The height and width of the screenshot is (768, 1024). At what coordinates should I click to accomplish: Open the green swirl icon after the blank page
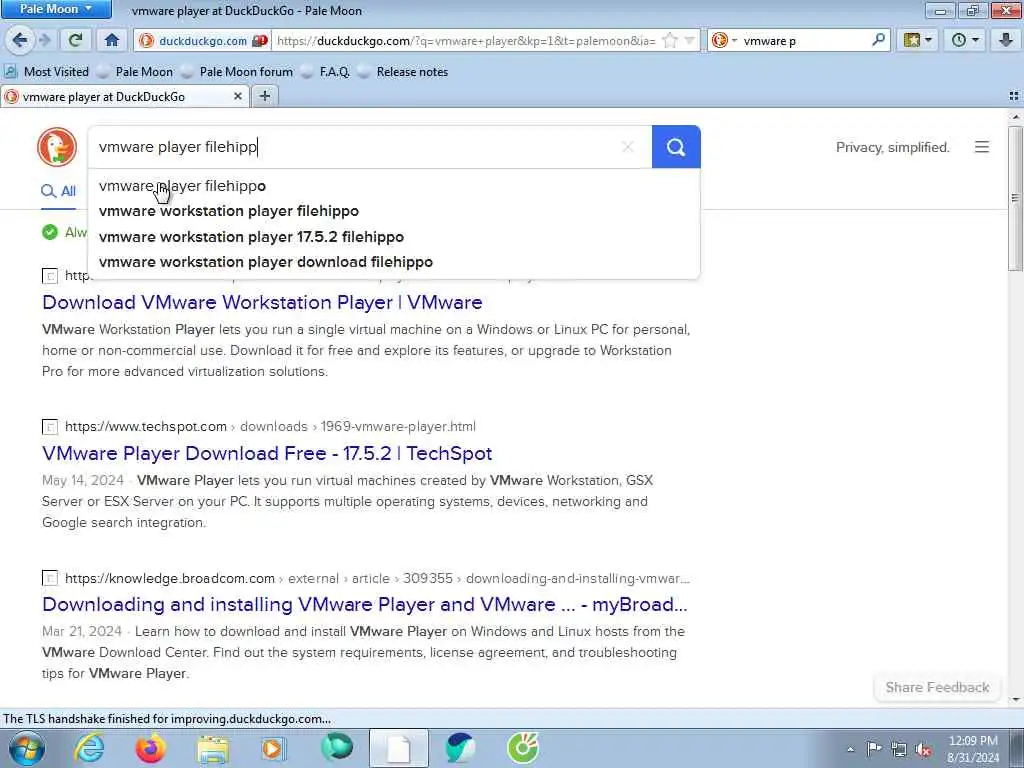[x=460, y=748]
